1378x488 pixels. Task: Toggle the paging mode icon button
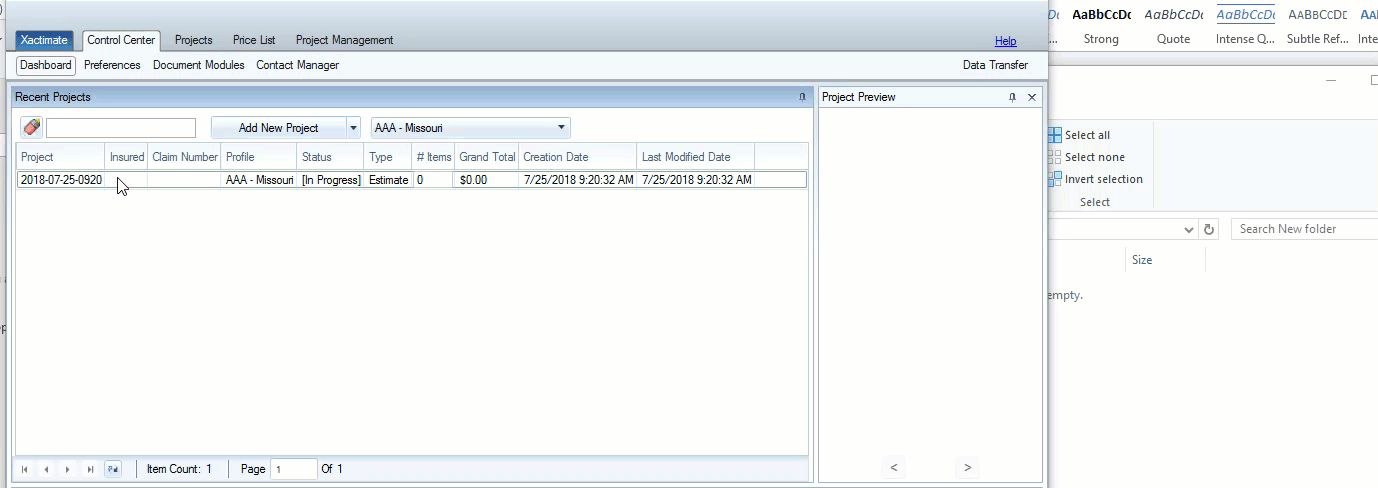coord(113,469)
